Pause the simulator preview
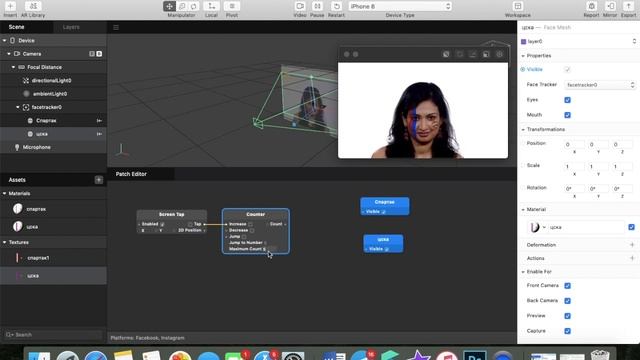 [317, 6]
